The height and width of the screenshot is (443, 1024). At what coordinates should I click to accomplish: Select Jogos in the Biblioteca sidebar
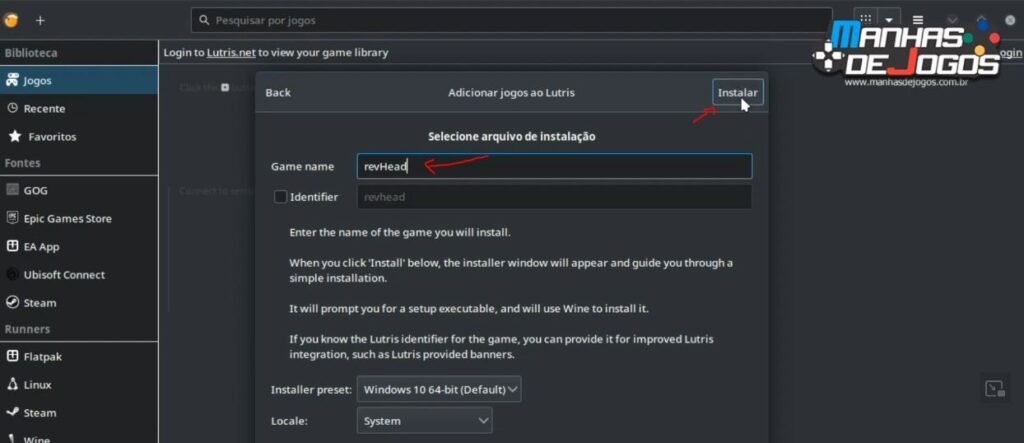[78, 80]
